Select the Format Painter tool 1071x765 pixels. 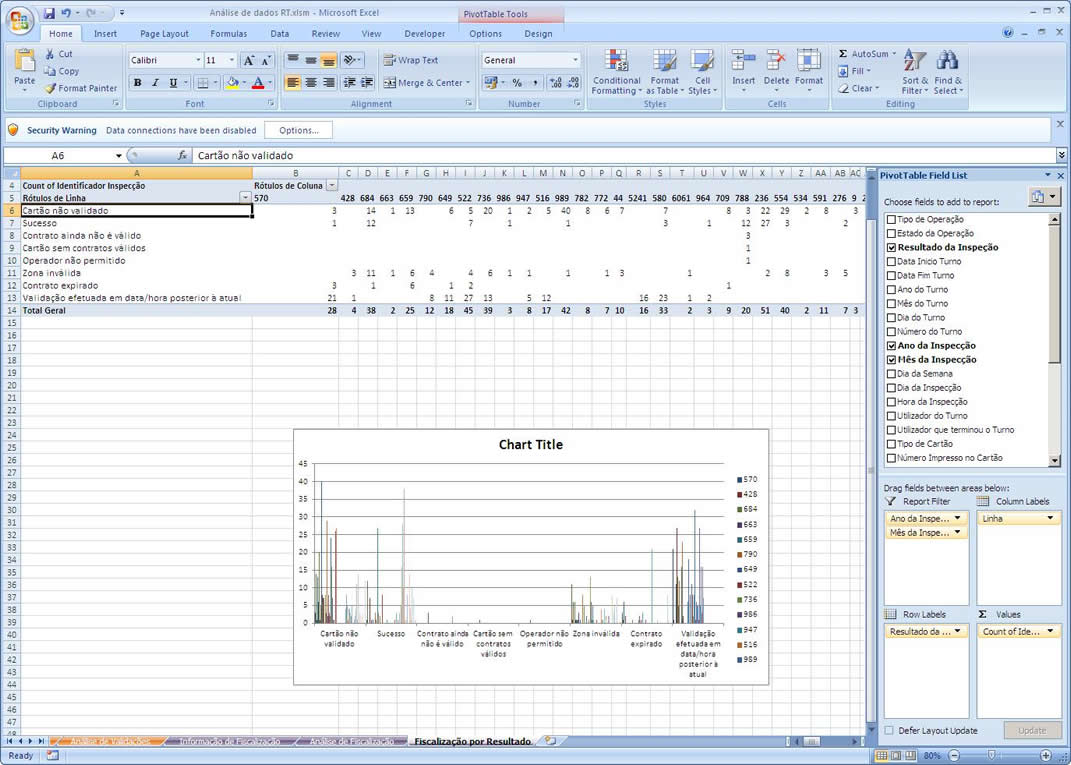(x=81, y=88)
